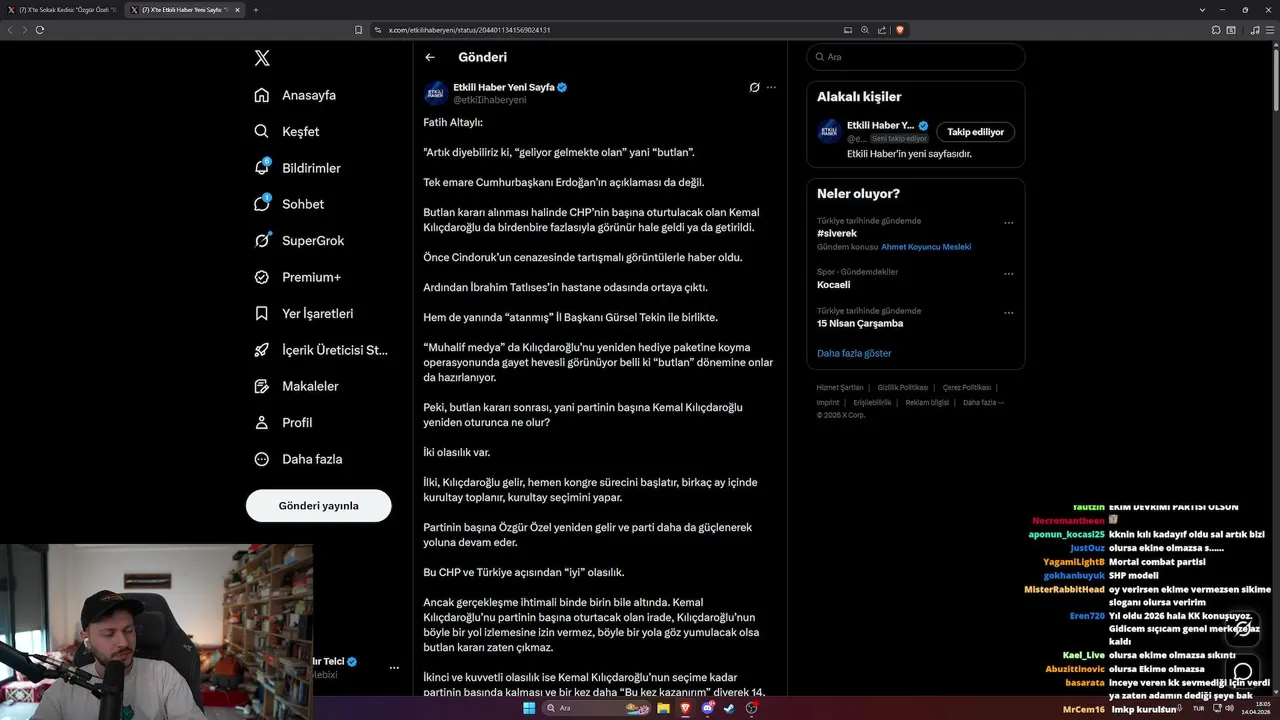Screen dimensions: 1280x720
Task: Open the Erişilebilirlik footer link
Action: [872, 402]
